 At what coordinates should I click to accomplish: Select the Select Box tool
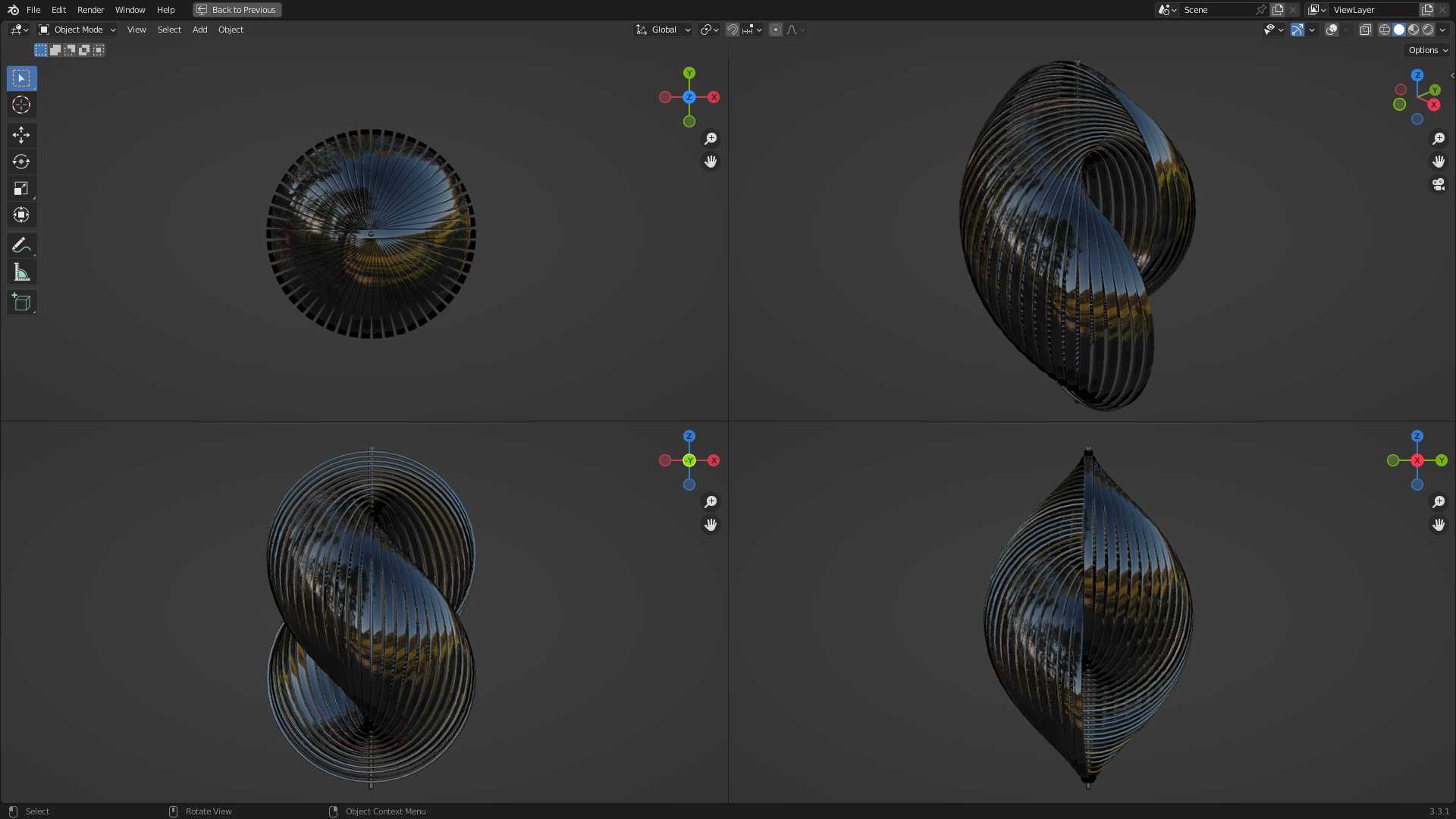(21, 78)
